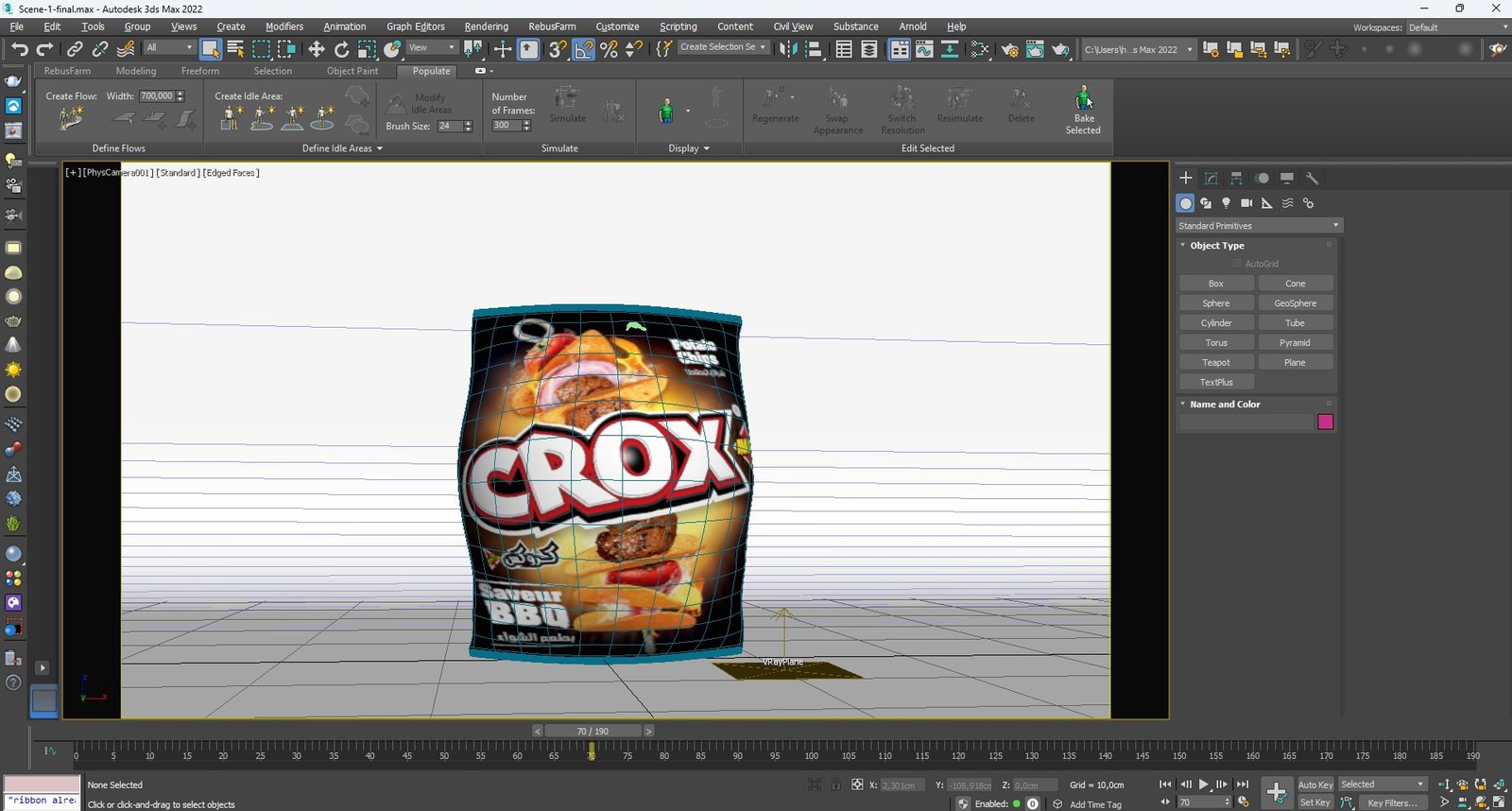Click the Teapot primitive button
Screen dimensions: 1512x811
coord(1215,363)
